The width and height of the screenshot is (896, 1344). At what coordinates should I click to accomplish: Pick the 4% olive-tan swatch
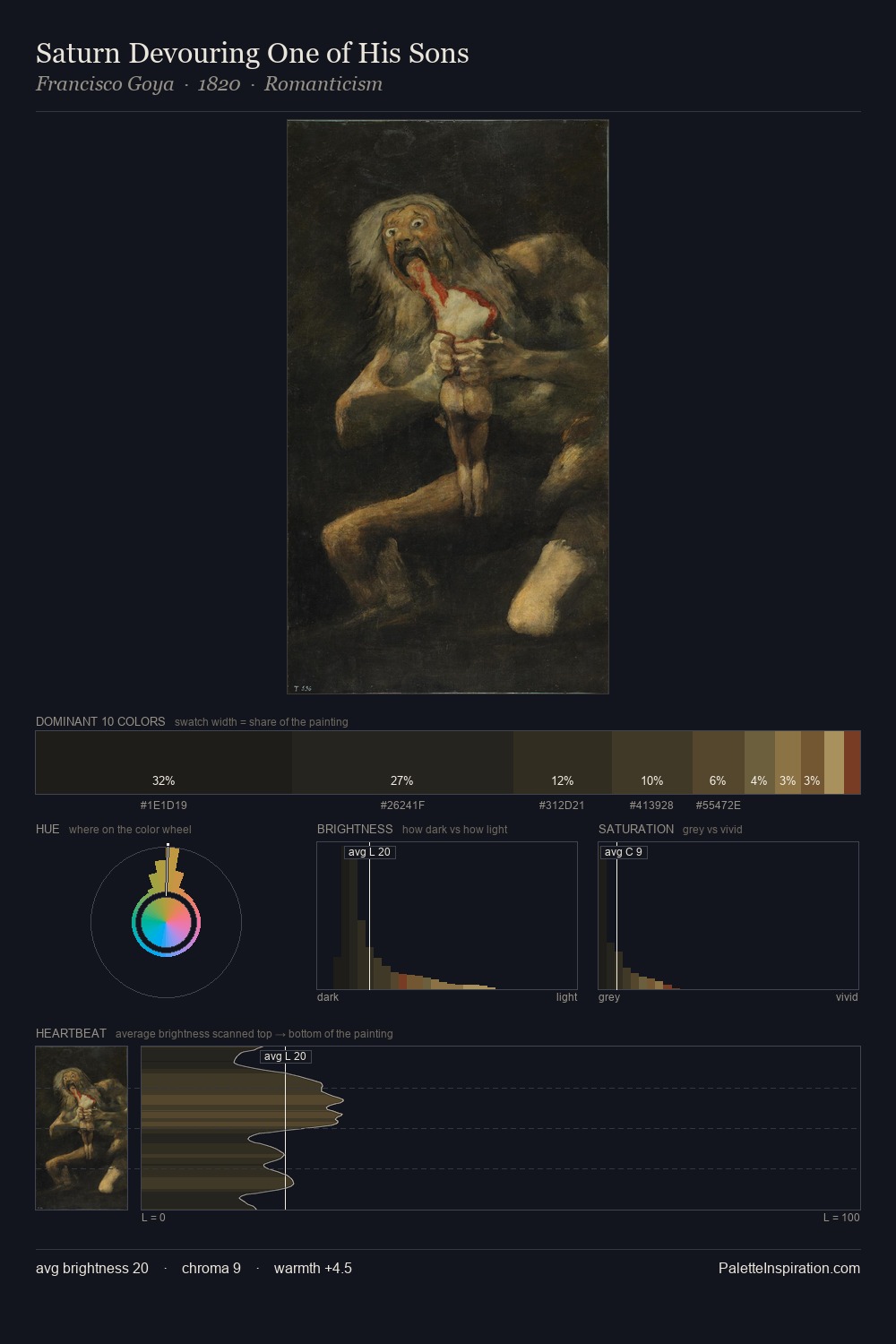coord(760,762)
